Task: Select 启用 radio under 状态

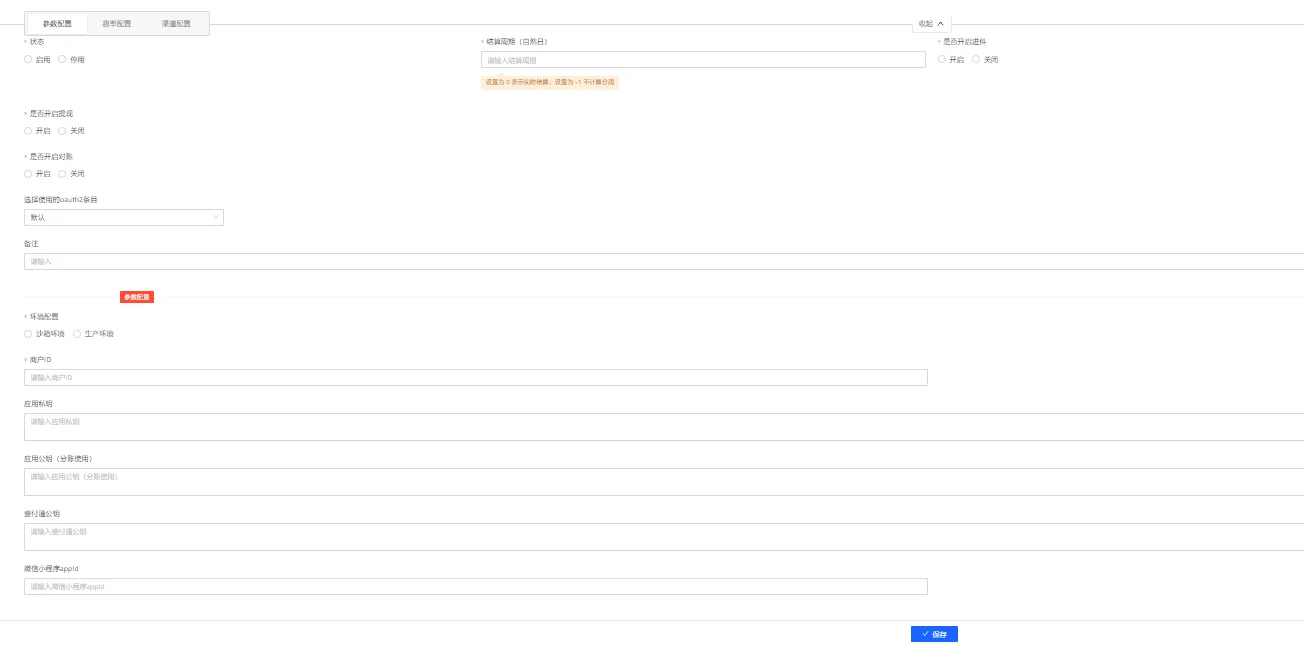Action: pyautogui.click(x=29, y=60)
